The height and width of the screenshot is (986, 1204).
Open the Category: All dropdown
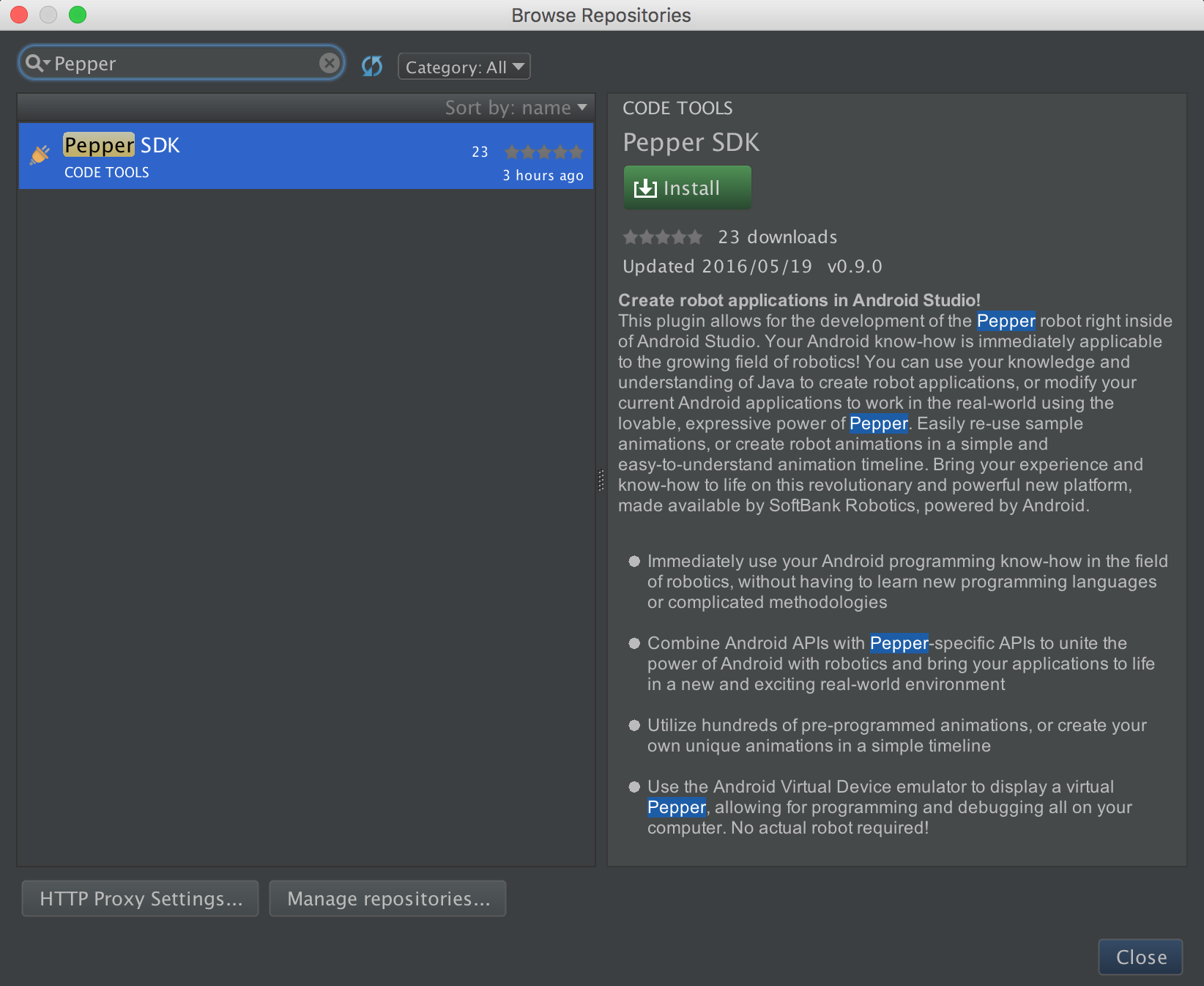(x=464, y=67)
